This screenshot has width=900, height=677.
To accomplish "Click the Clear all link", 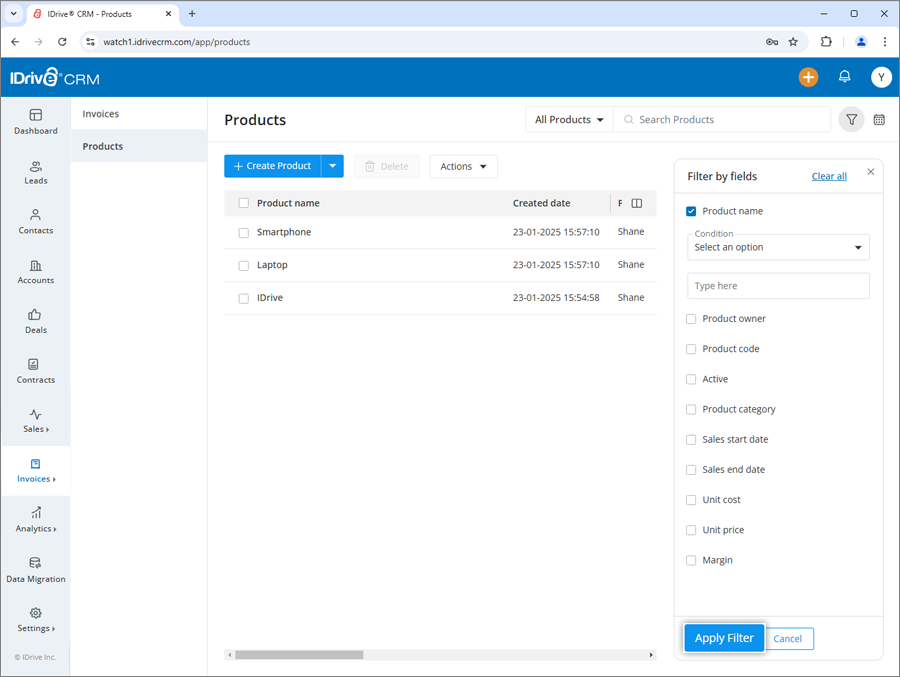I will (x=829, y=176).
